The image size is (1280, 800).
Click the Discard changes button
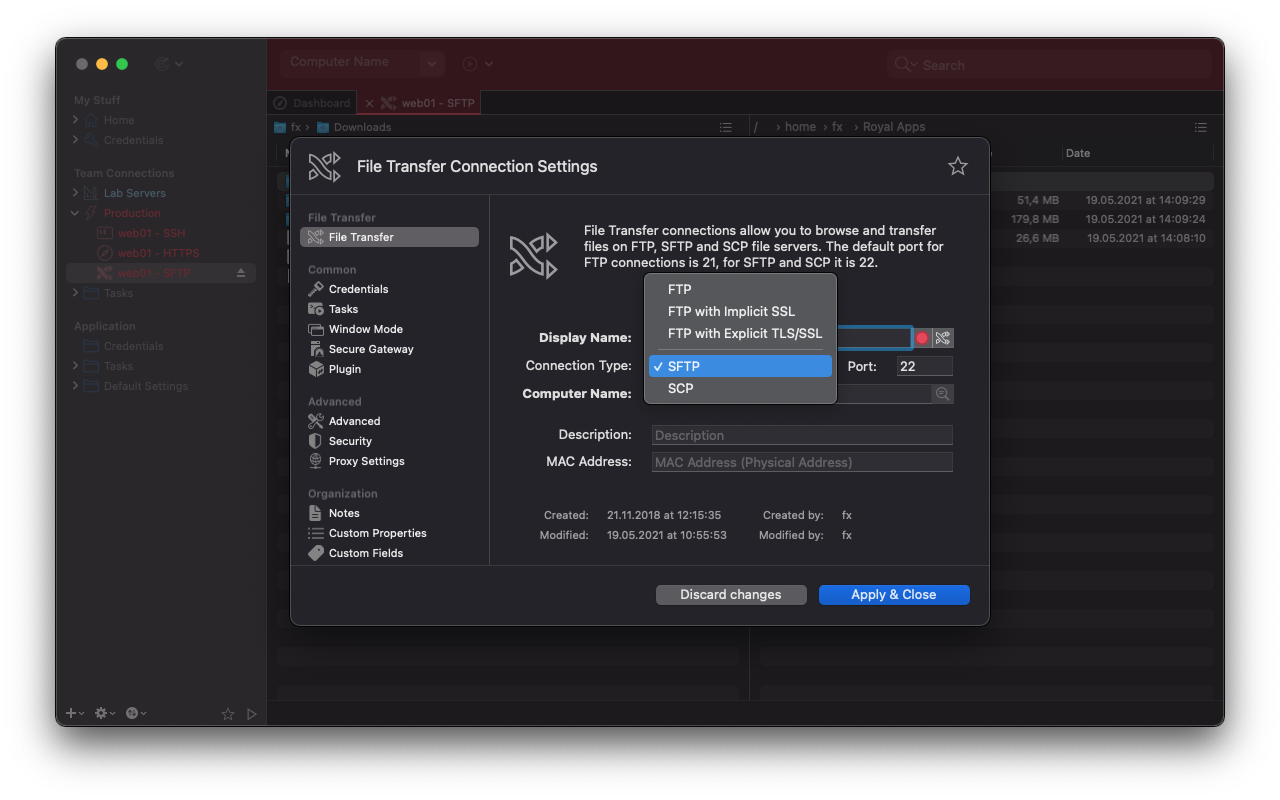pos(731,594)
